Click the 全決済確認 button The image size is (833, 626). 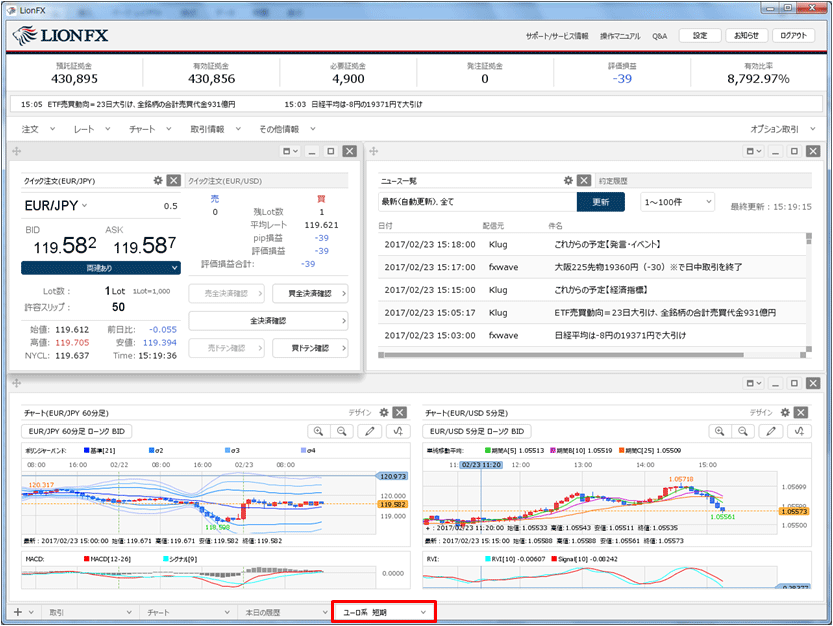tap(268, 320)
